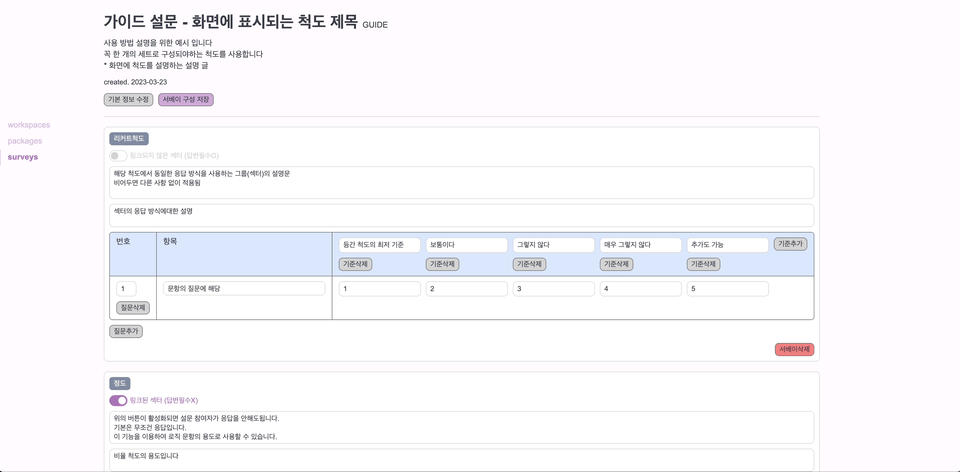Edit the sector description box starting 해당 척도에서
This screenshot has width=960, height=472.
[462, 182]
